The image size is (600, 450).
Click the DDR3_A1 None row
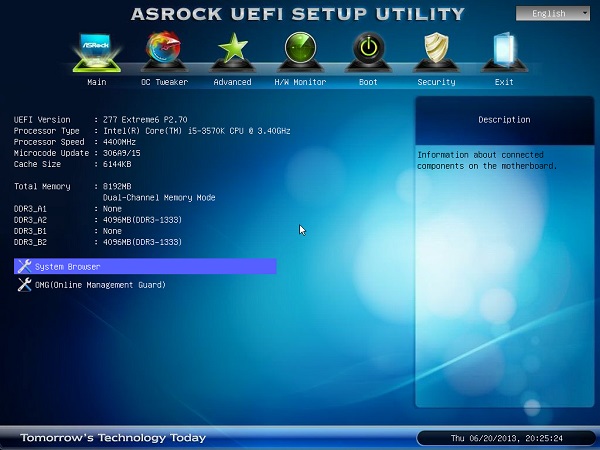click(68, 209)
